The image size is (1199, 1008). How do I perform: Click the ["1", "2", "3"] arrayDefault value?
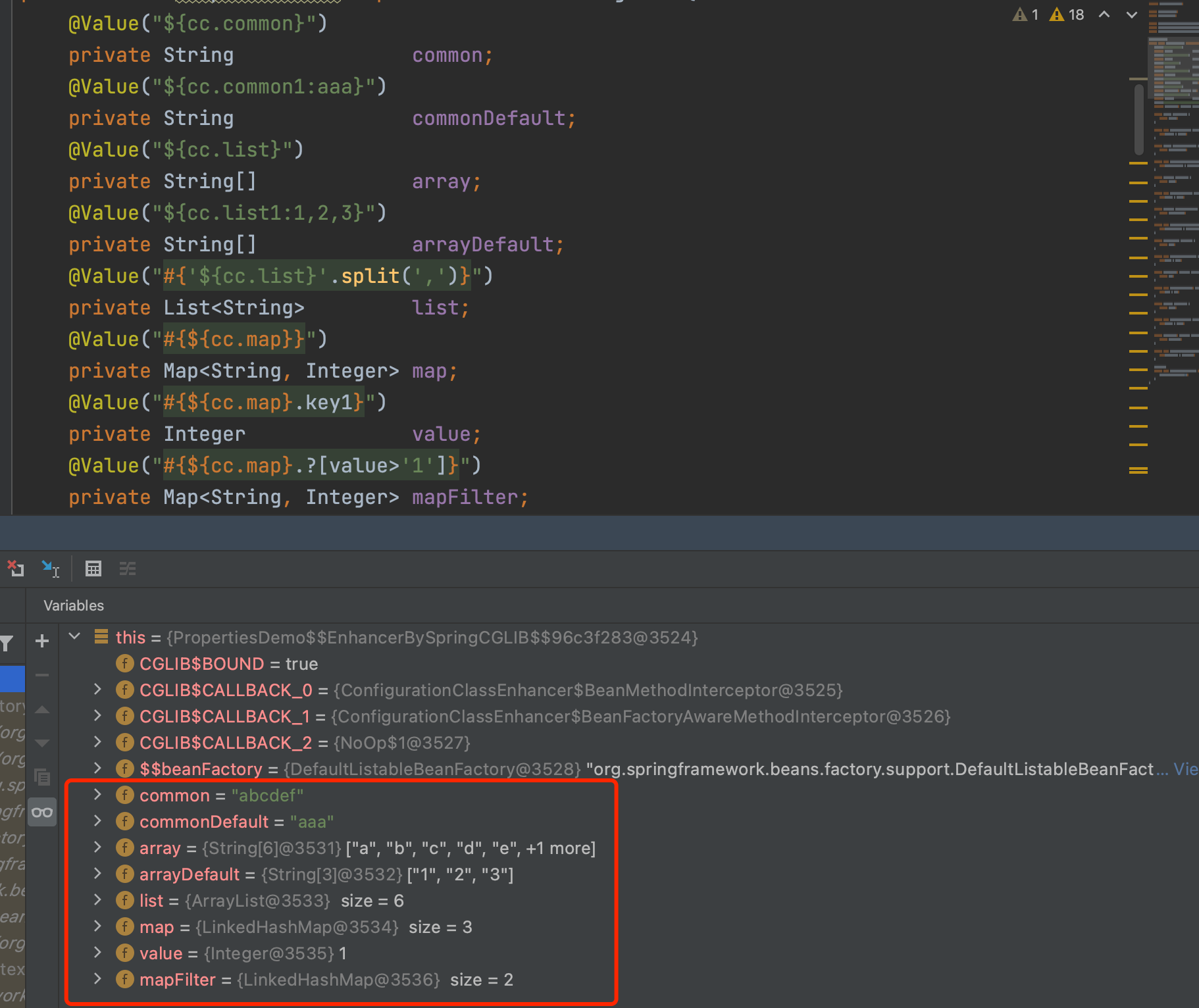click(461, 874)
